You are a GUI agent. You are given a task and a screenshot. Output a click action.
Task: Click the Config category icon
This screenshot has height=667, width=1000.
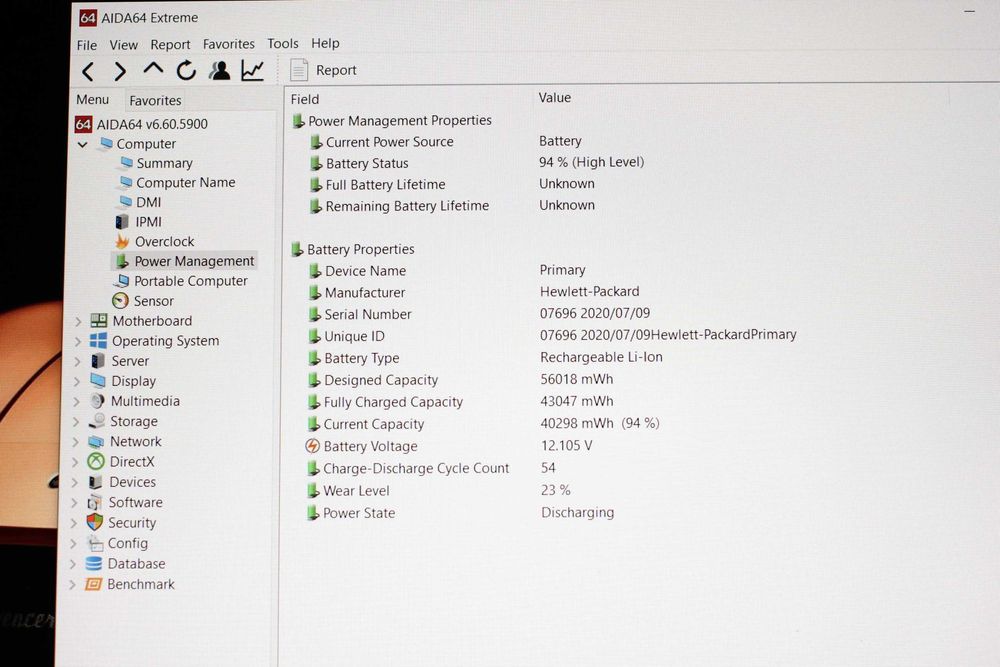[95, 543]
